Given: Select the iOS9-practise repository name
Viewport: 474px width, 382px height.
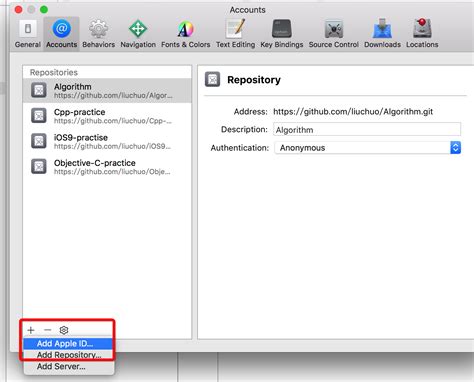Looking at the screenshot, I should 81,137.
